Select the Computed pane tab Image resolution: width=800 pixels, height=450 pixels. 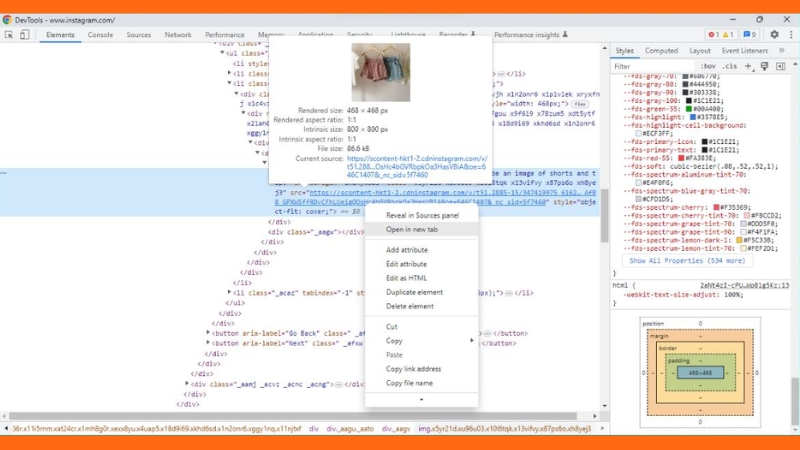point(661,51)
